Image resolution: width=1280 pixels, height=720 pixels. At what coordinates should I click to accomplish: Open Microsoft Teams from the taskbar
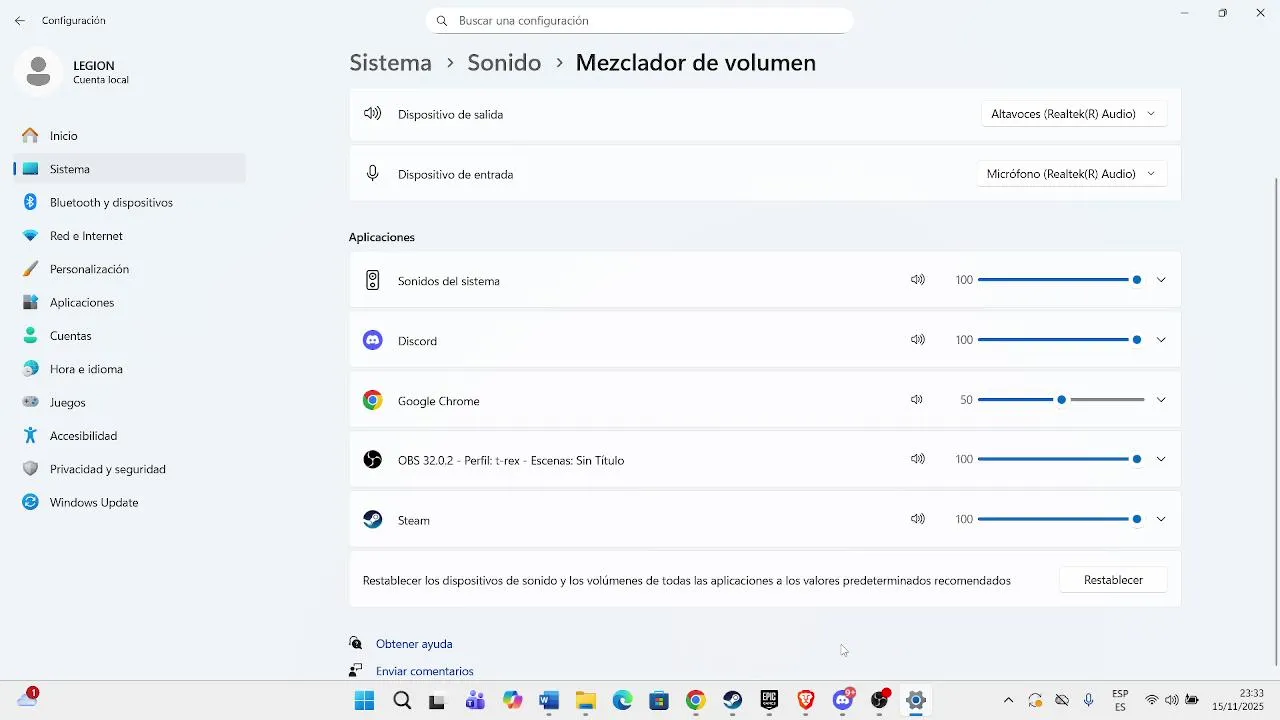475,700
